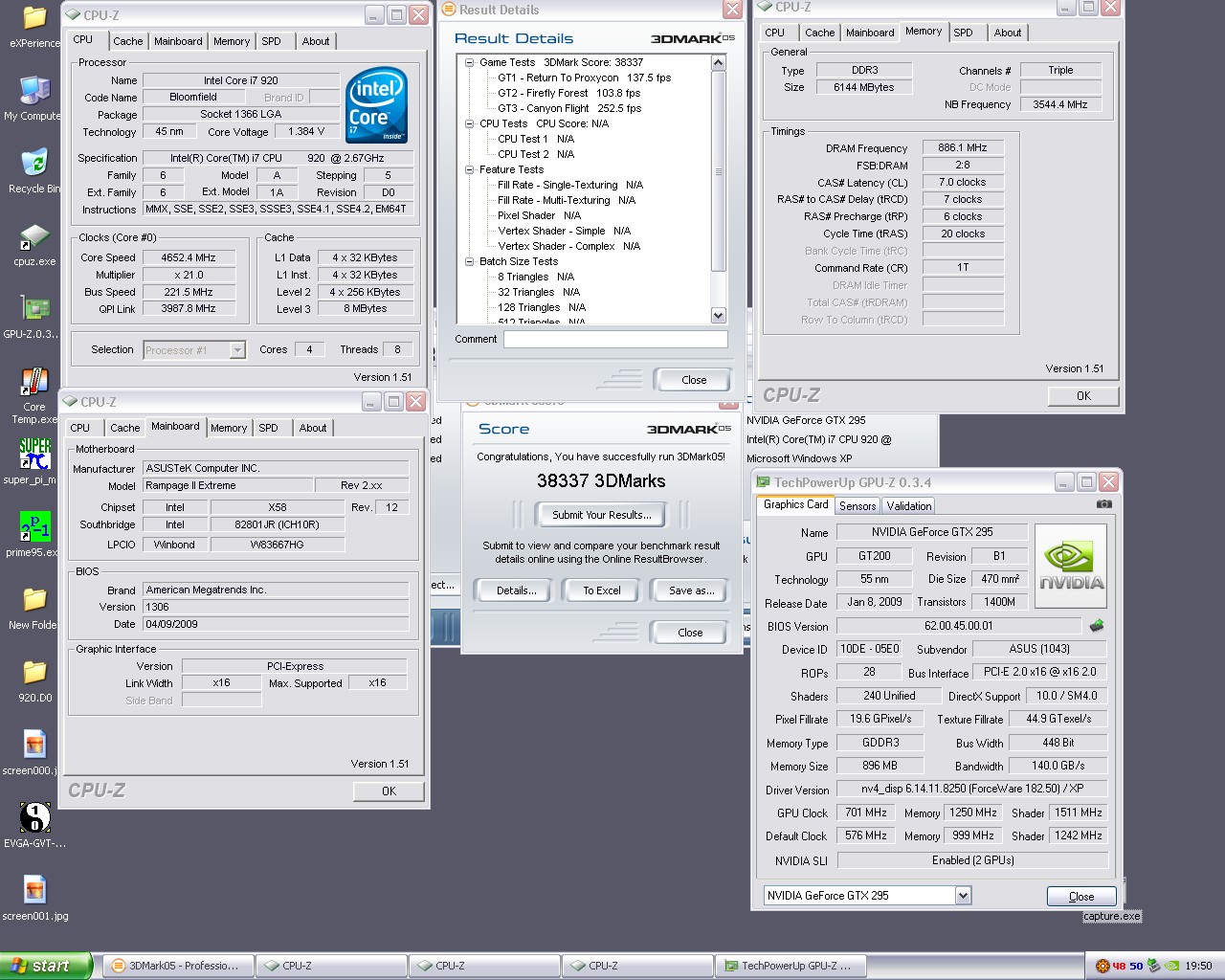Launch the super_pi_mod desktop icon
This screenshot has height=980, width=1225.
[34, 455]
